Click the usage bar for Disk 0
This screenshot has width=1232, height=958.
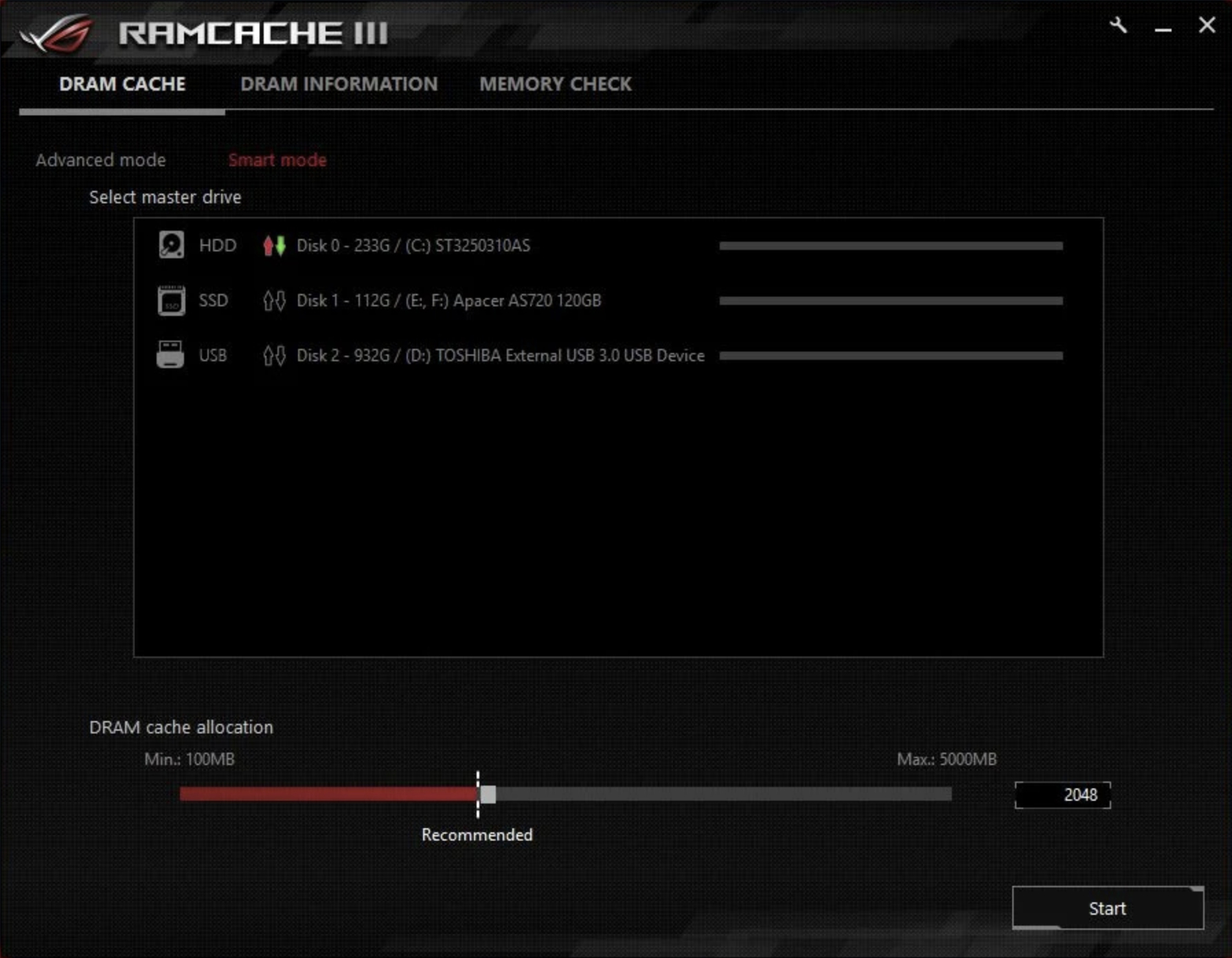coord(891,245)
